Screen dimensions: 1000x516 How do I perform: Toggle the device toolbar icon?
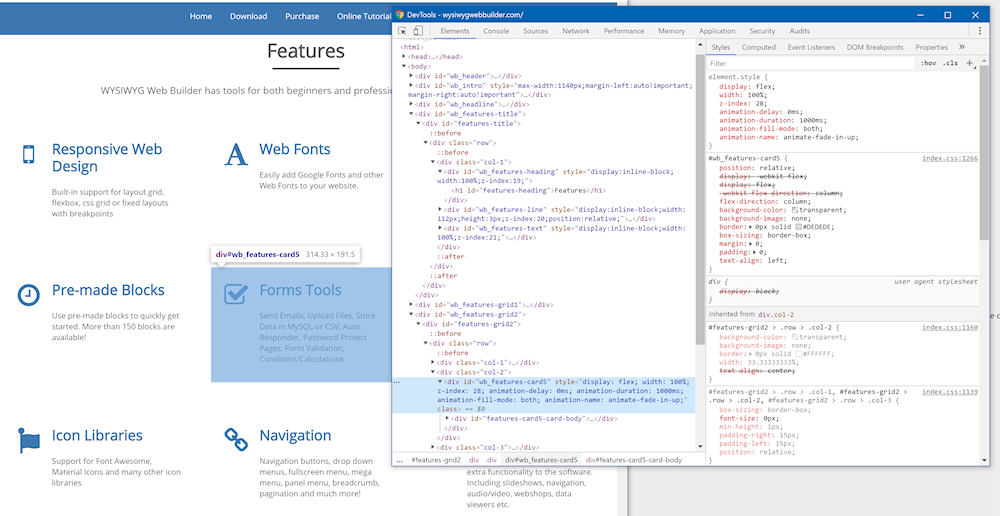[418, 31]
